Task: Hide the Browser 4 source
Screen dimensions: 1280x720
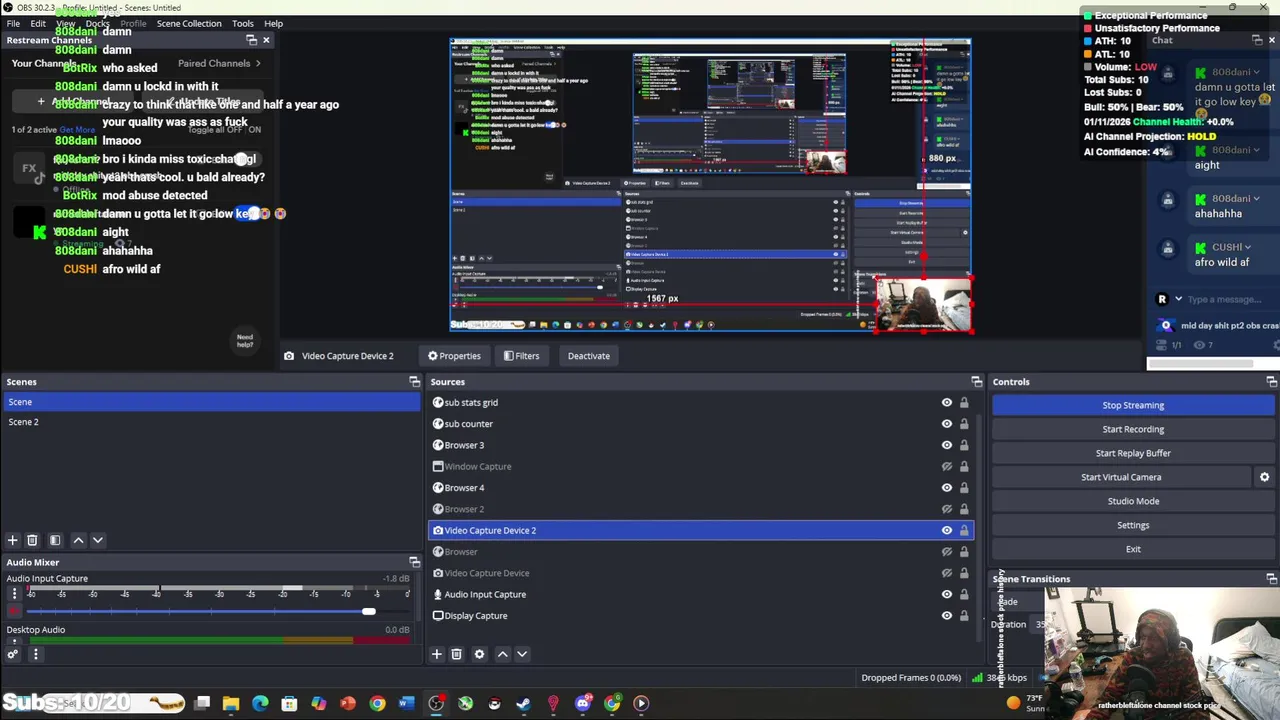Action: point(946,488)
